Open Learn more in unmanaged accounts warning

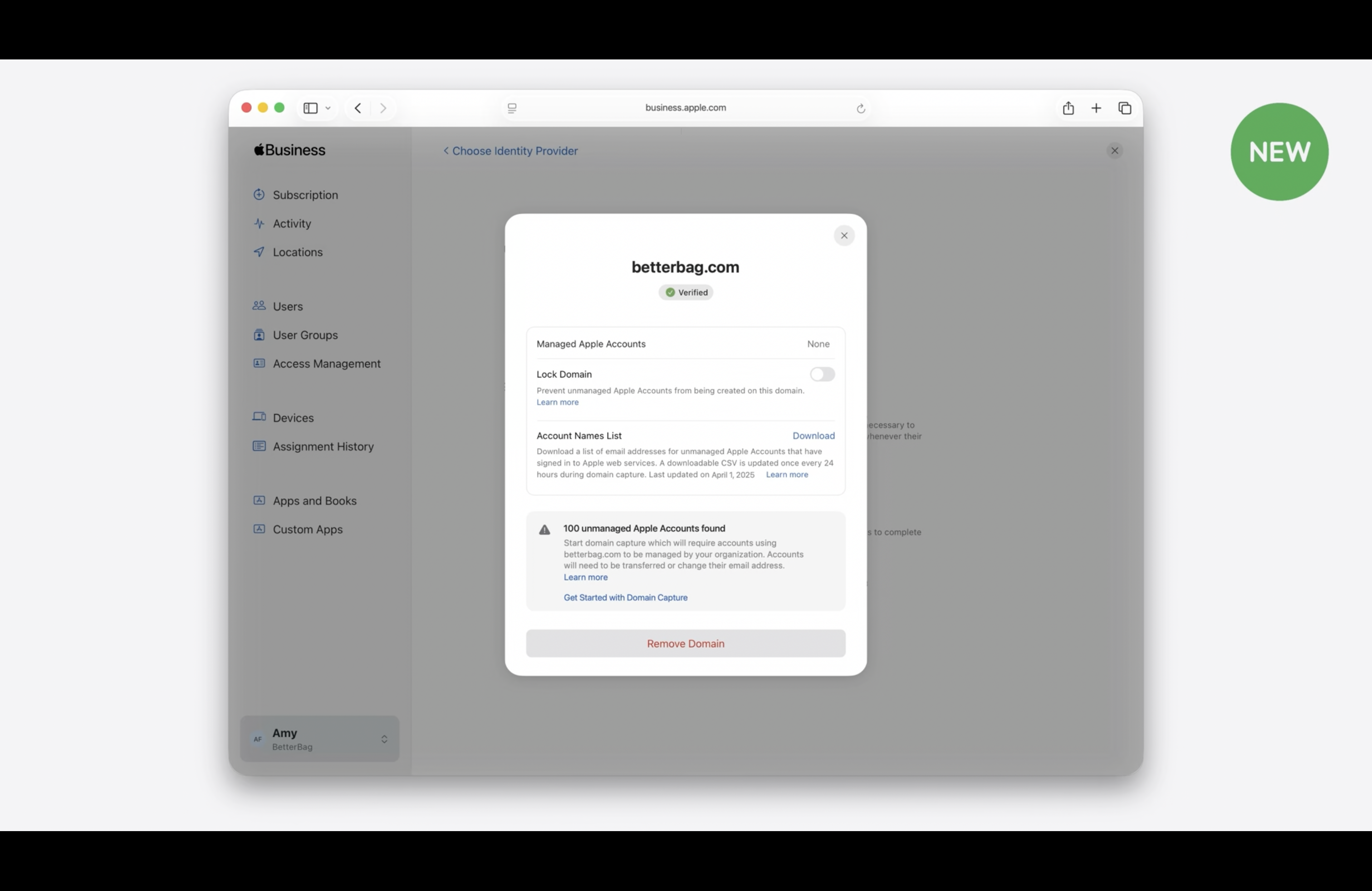586,578
